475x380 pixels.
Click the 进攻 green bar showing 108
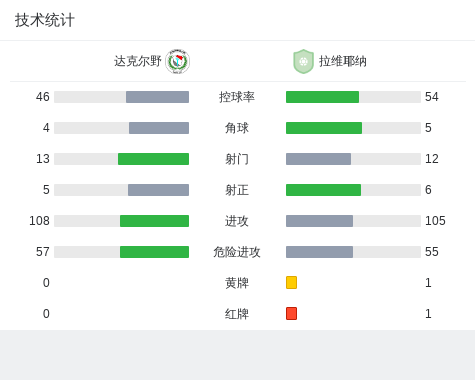154,221
